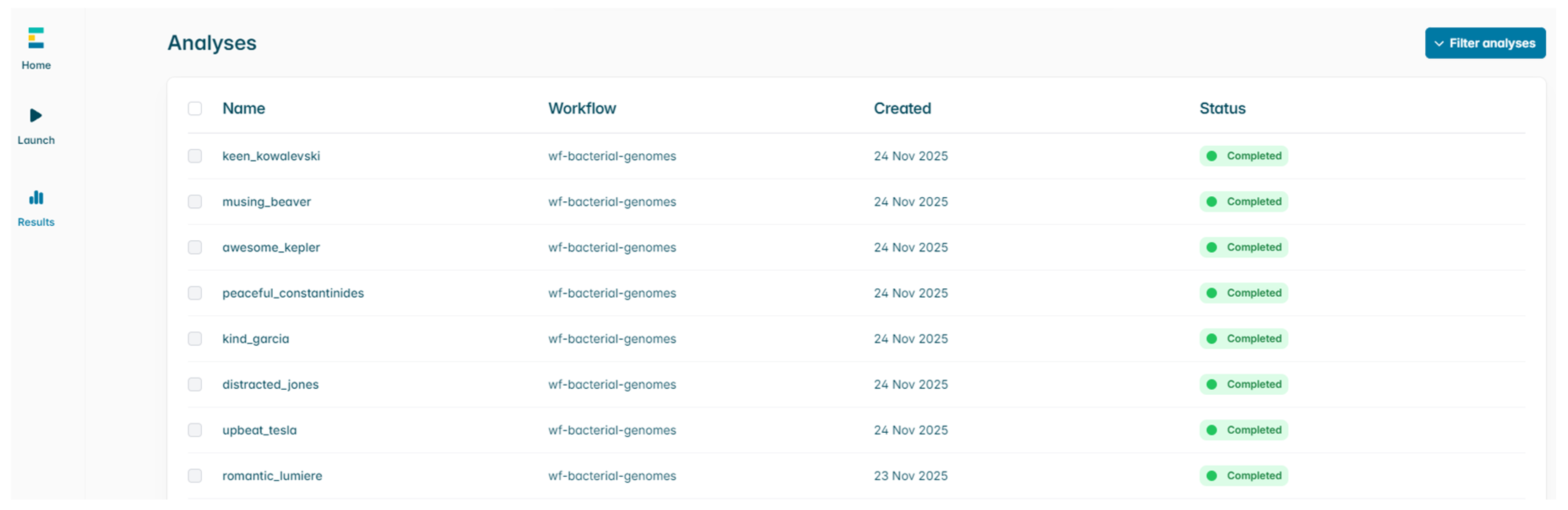Navigate to the Results section

point(36,210)
